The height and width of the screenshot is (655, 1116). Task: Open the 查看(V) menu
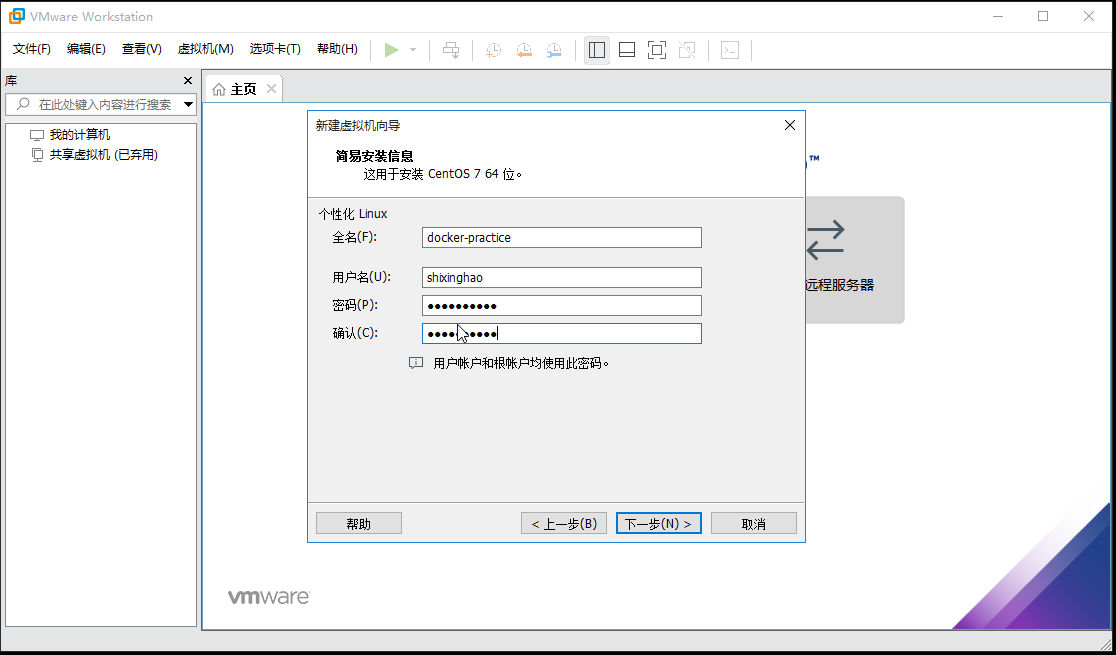tap(142, 49)
